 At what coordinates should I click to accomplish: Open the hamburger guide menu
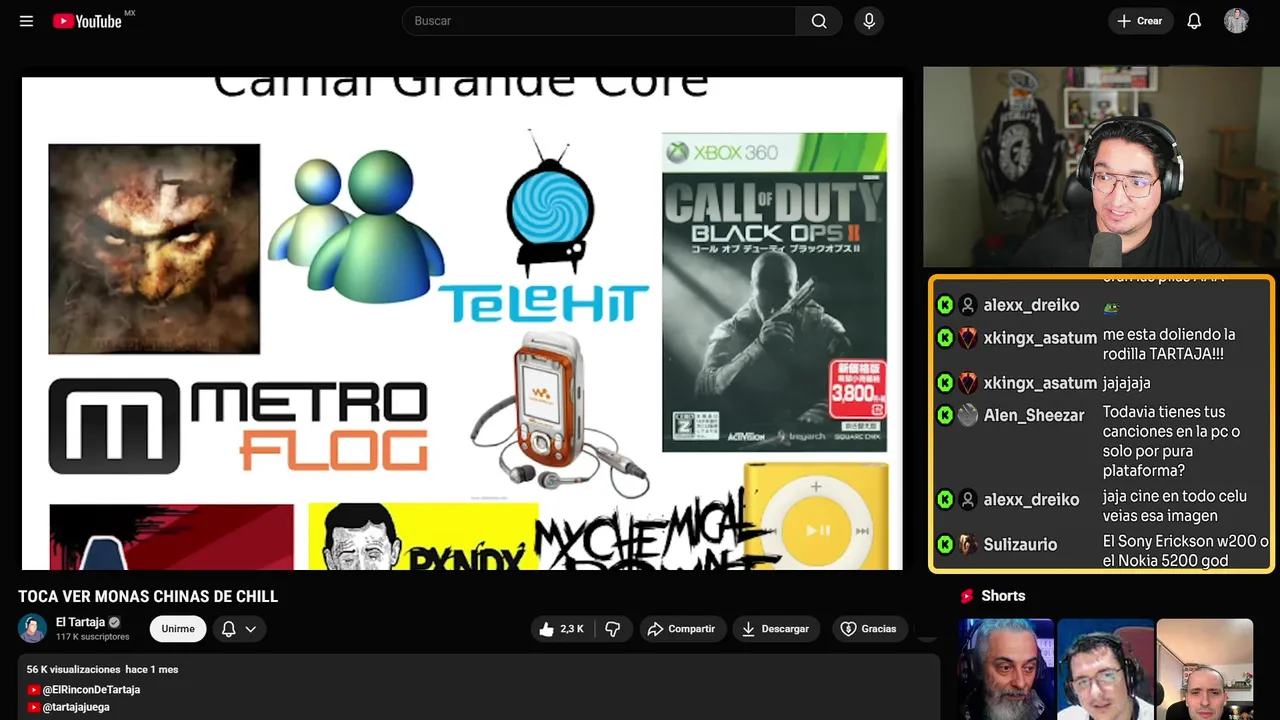pyautogui.click(x=26, y=21)
